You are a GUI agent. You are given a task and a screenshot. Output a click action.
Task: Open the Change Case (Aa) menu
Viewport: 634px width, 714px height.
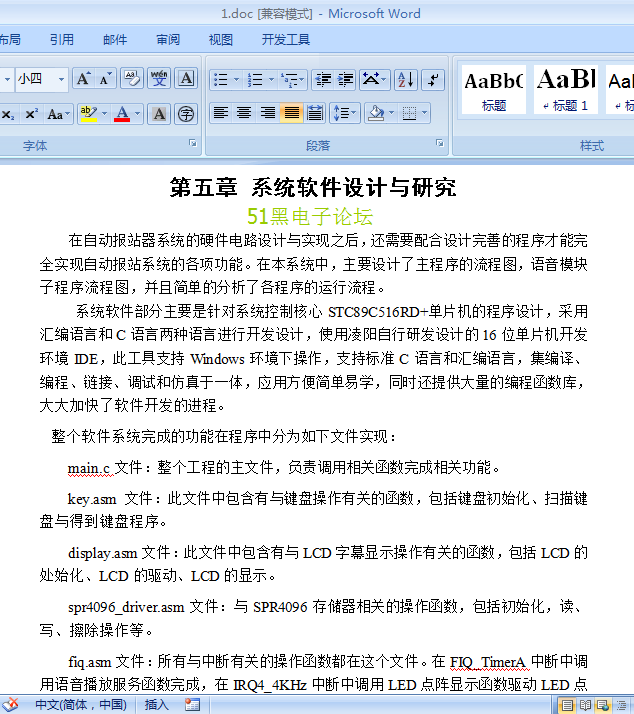pyautogui.click(x=58, y=114)
